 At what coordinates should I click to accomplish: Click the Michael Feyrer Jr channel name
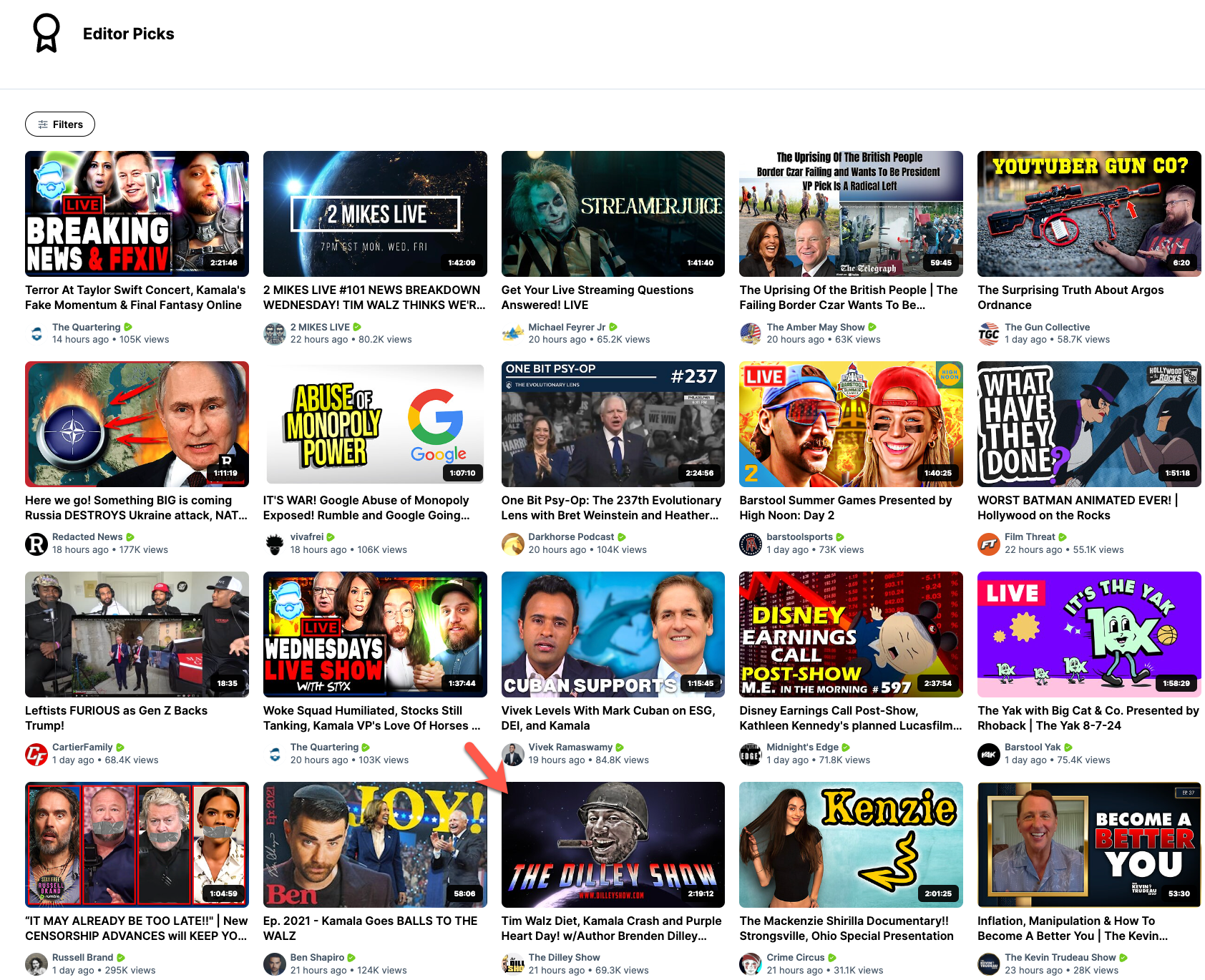tap(567, 327)
